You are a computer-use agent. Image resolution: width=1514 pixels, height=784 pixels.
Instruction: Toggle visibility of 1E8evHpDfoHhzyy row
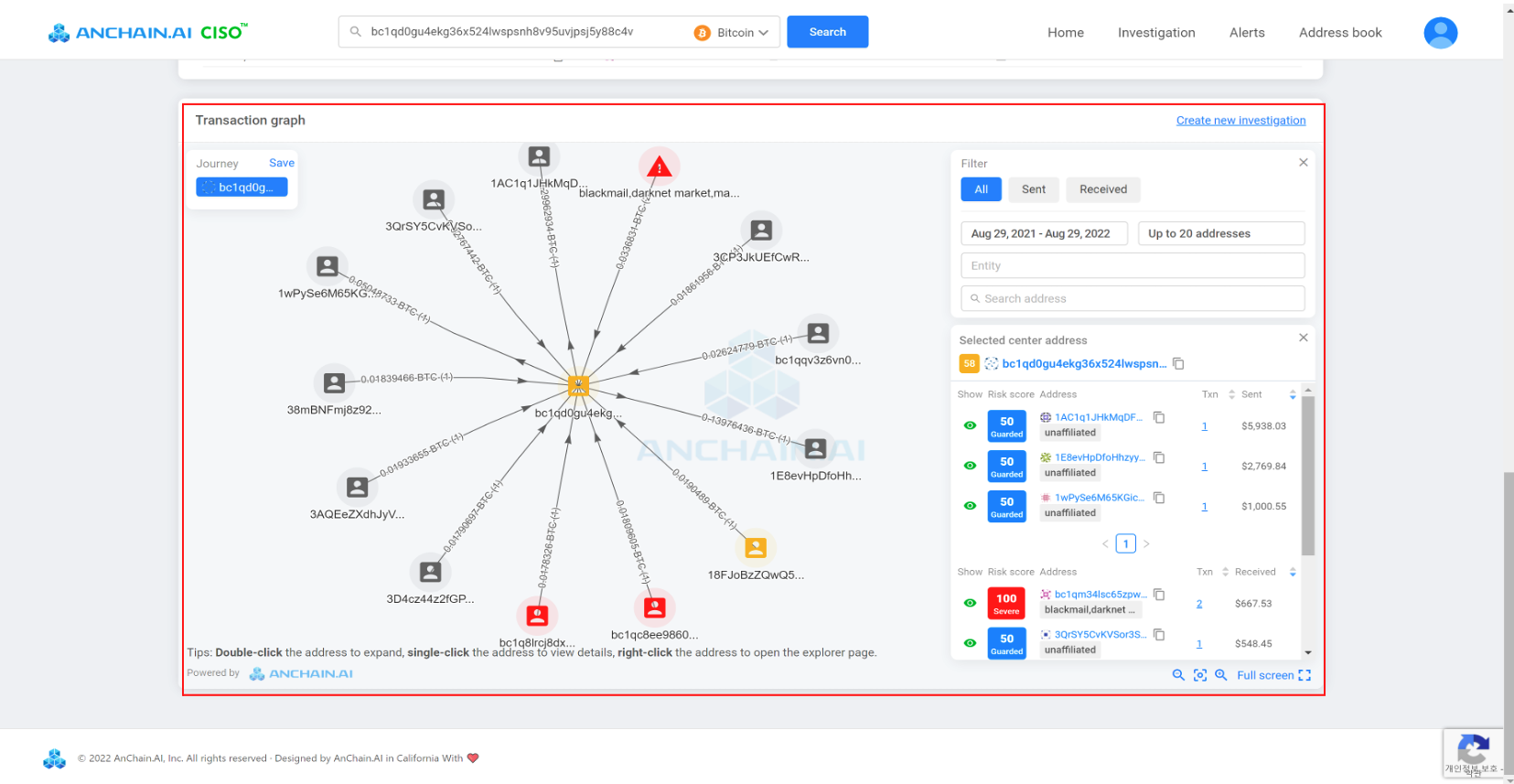pyautogui.click(x=970, y=466)
